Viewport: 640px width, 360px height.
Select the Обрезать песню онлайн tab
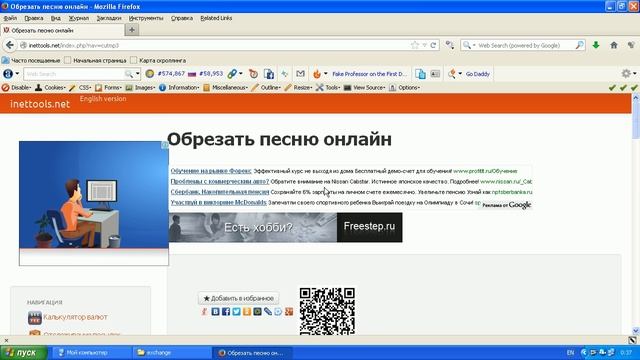click(62, 30)
